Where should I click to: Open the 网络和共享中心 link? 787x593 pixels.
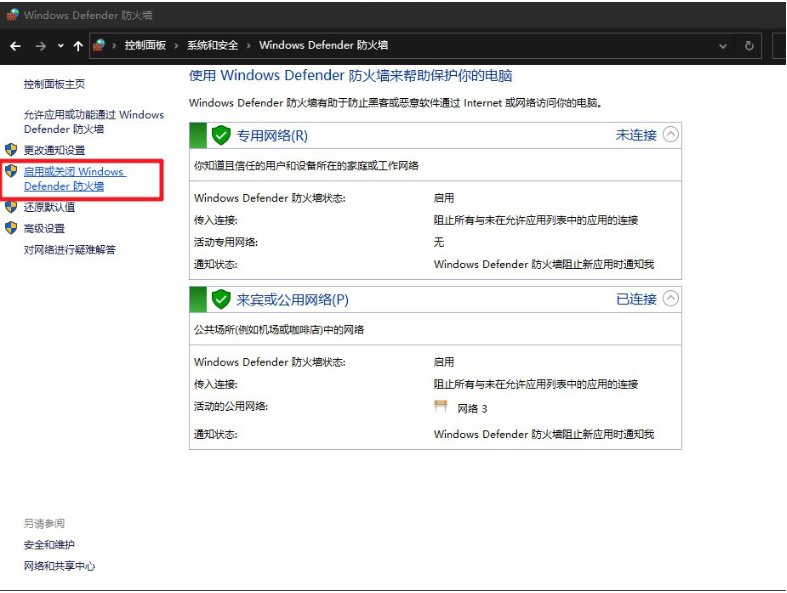[59, 566]
